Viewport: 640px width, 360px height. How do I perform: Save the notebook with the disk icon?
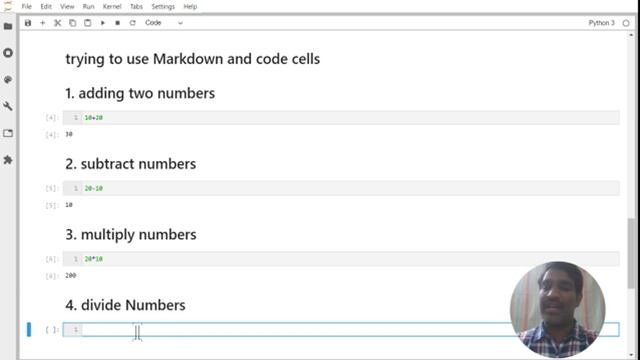coord(28,23)
